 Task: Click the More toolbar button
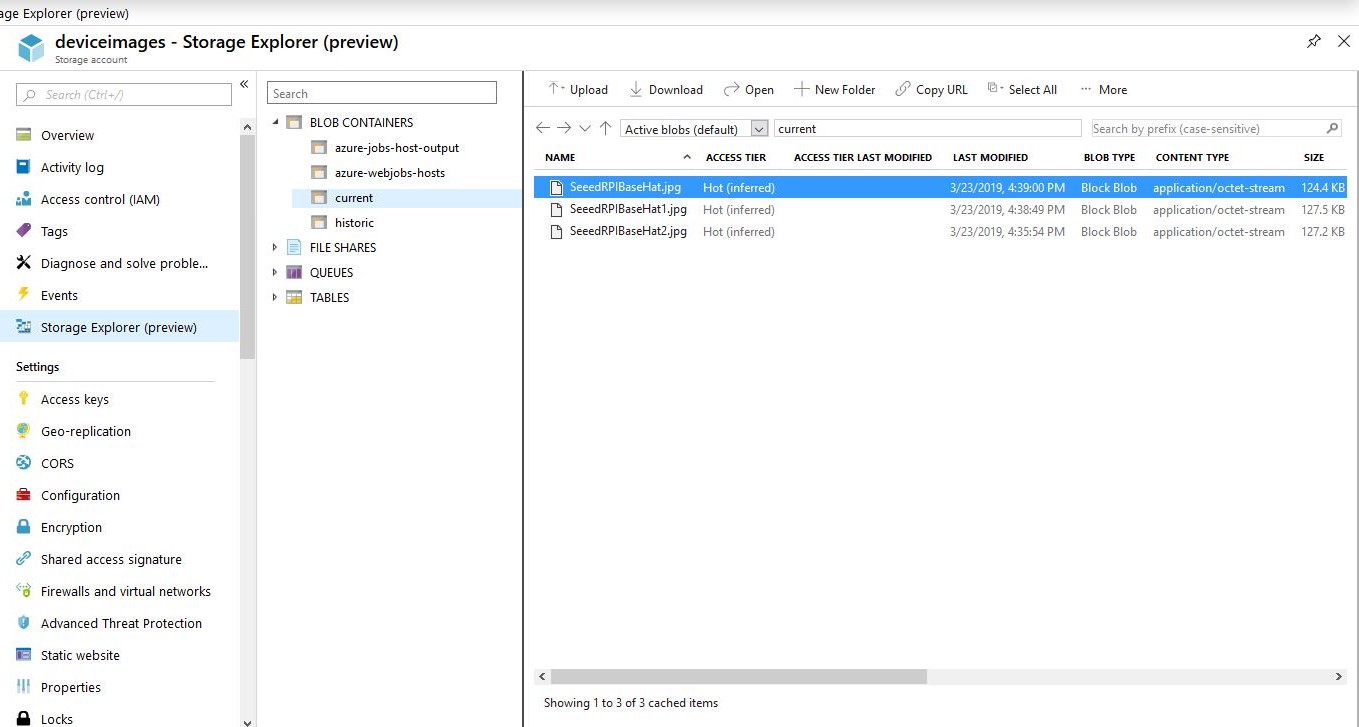1103,89
